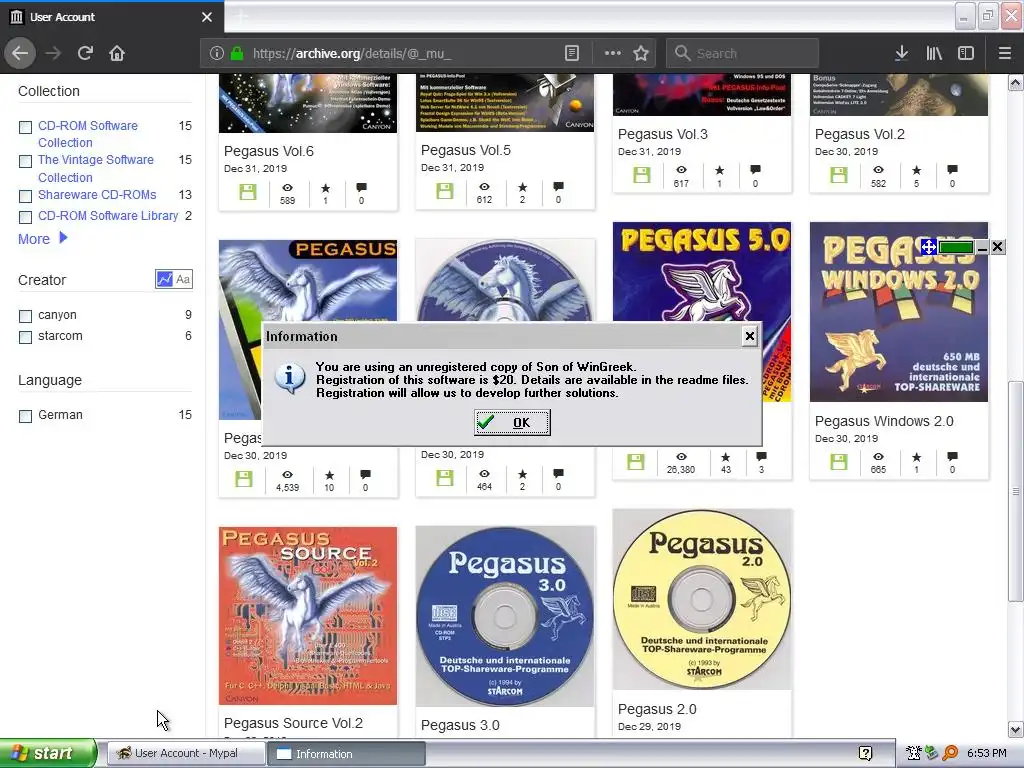Image resolution: width=1024 pixels, height=768 pixels.
Task: Click the vertical scrollbar thumb
Action: pos(1016,491)
